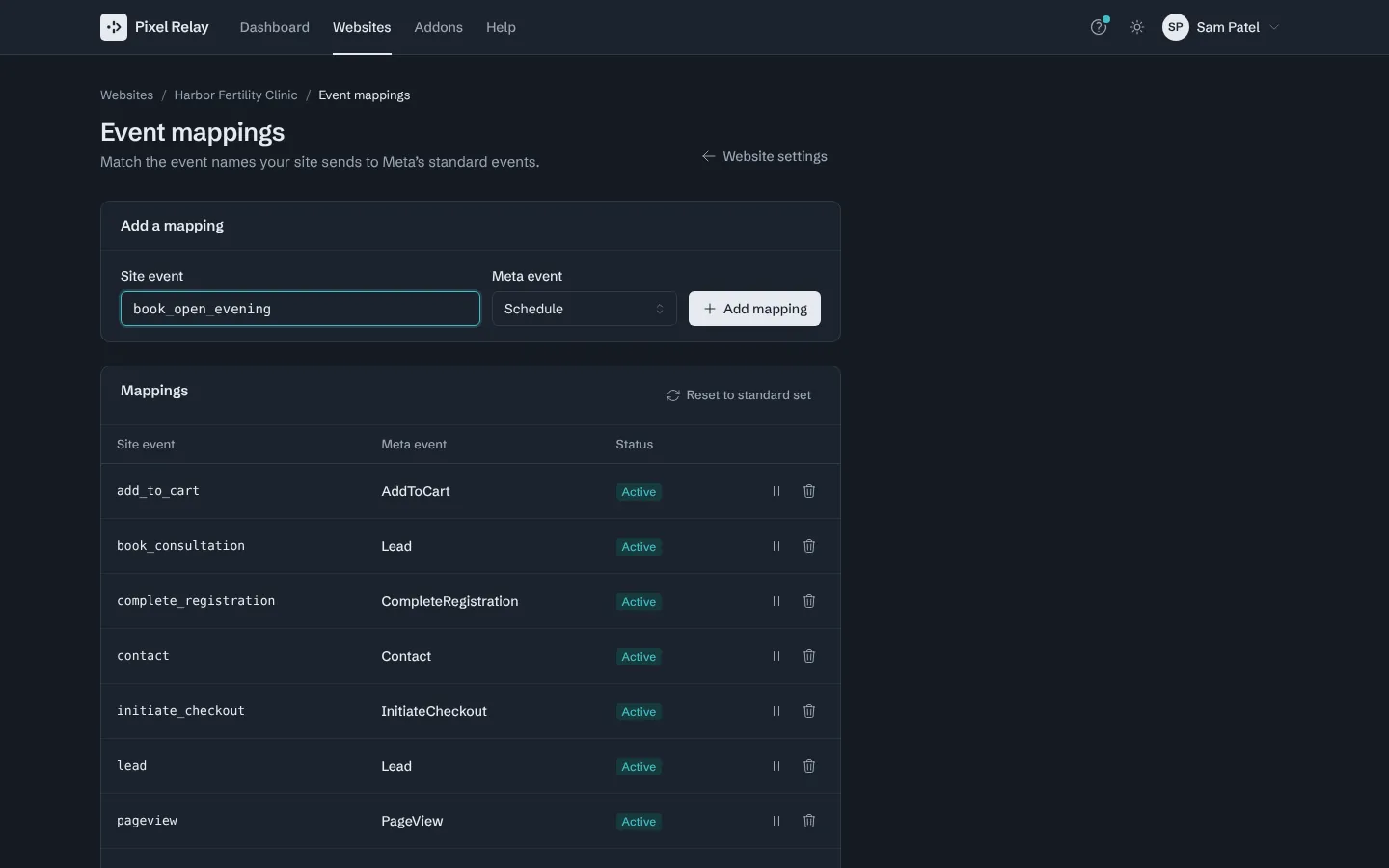Switch to the Addons tab
This screenshot has width=1389, height=868.
click(x=439, y=27)
